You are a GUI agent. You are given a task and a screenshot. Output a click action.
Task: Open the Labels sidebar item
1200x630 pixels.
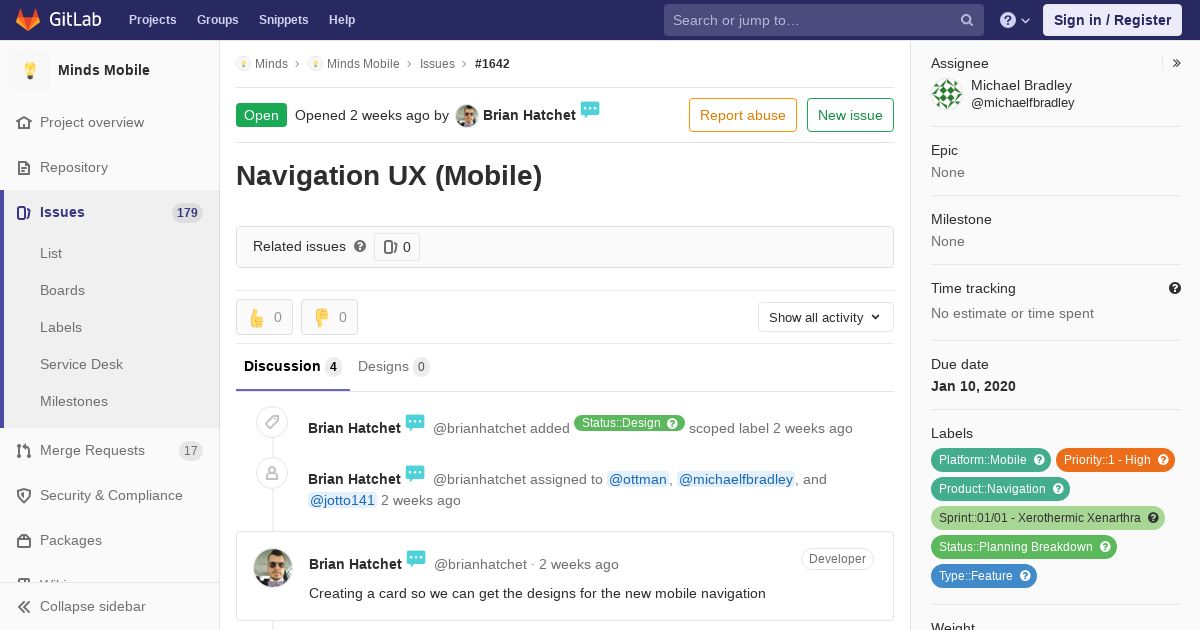(x=61, y=327)
